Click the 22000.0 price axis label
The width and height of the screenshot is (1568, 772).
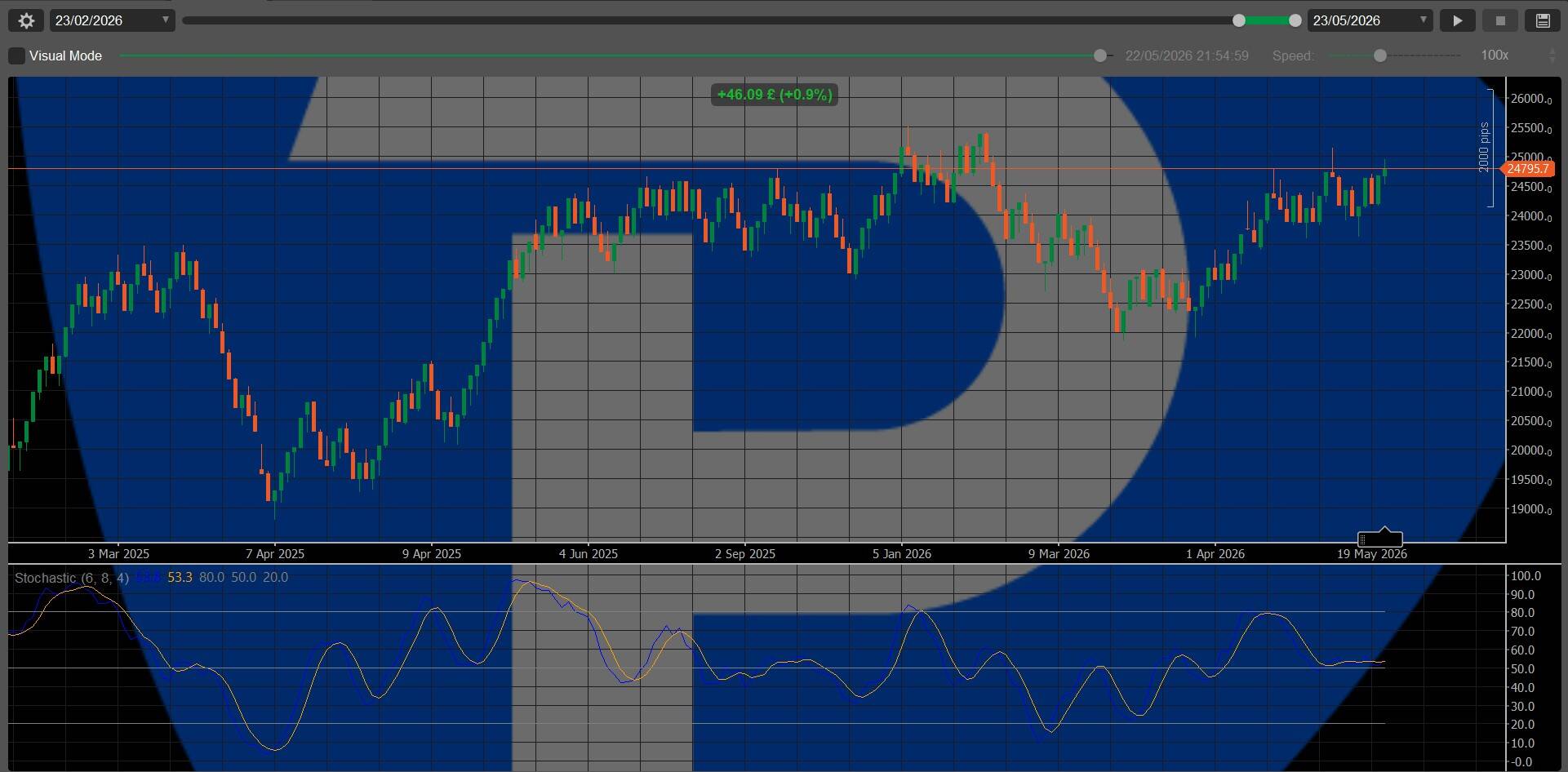pos(1531,334)
